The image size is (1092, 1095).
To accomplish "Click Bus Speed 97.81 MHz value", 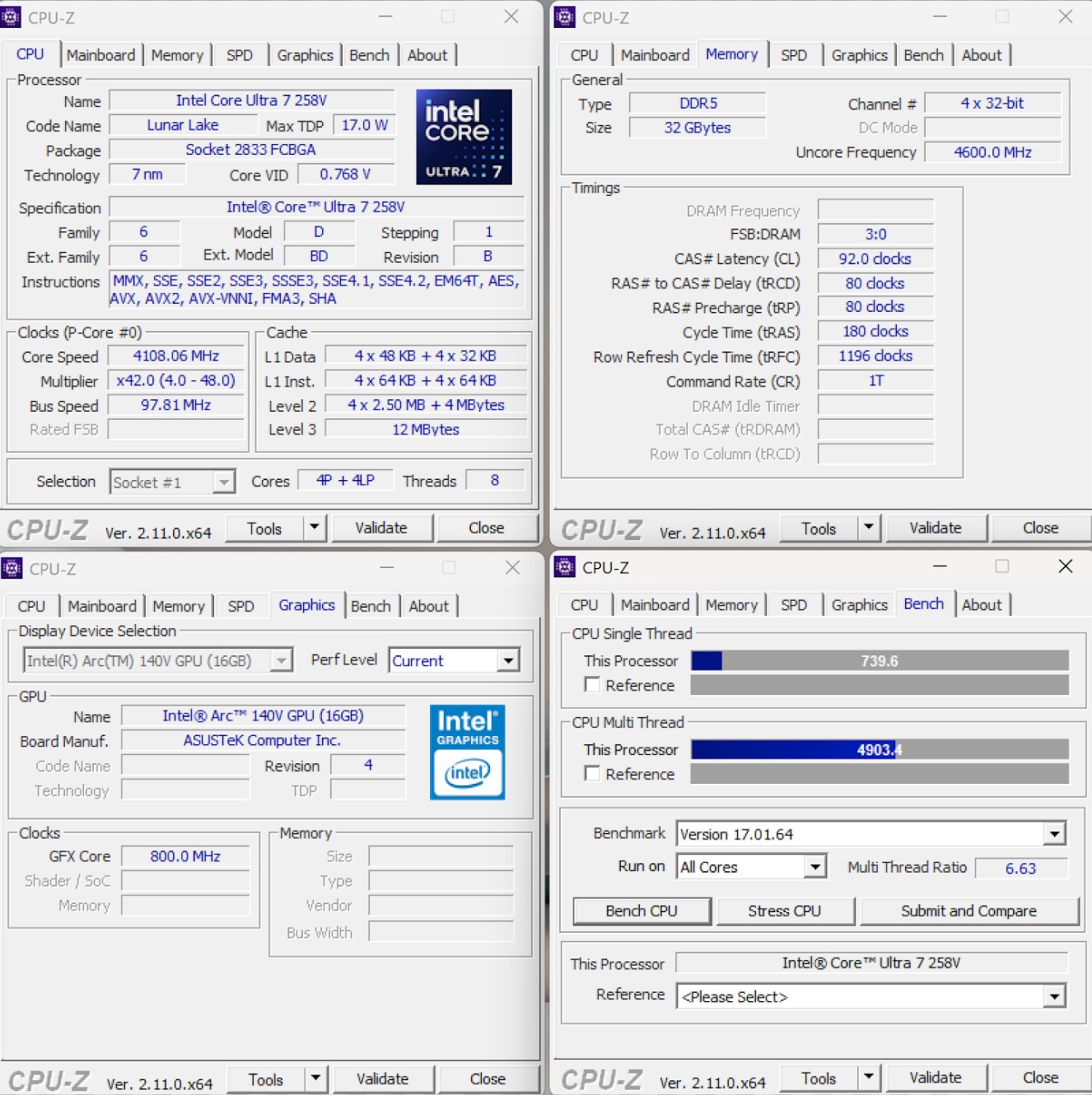I will 176,405.
